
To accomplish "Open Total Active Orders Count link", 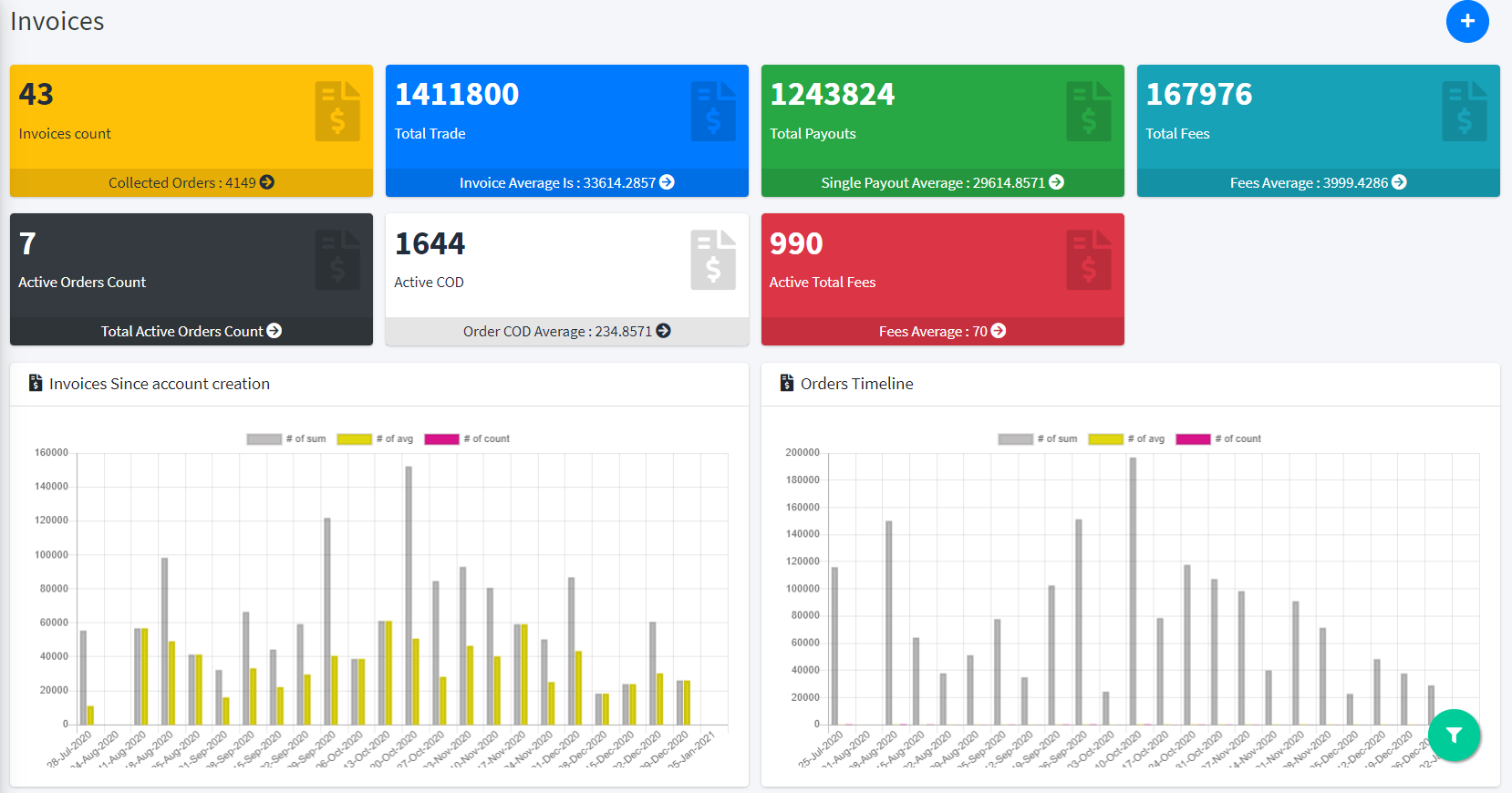I will tap(192, 331).
